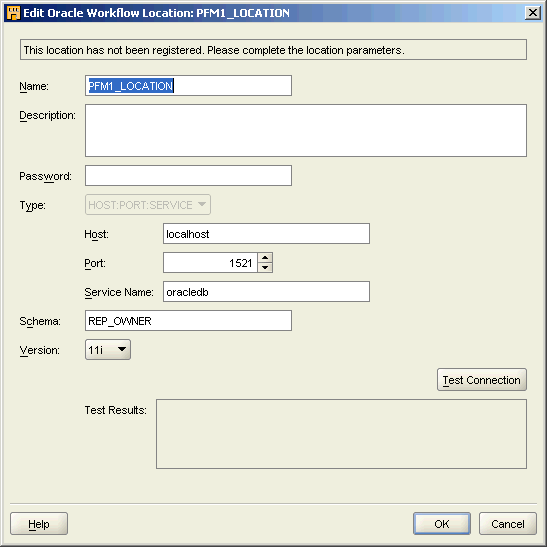Click the Host field containing localhost
Viewport: 547px width, 547px height.
pyautogui.click(x=267, y=234)
